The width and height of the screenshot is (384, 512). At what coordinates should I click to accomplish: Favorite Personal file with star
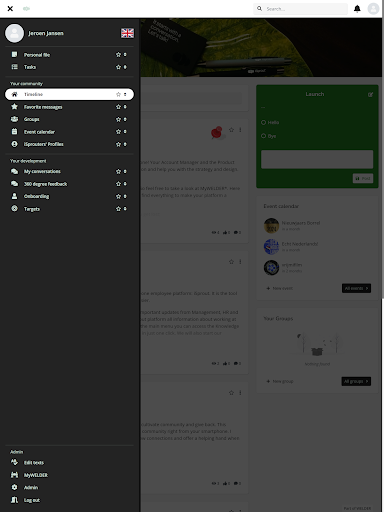[118, 54]
